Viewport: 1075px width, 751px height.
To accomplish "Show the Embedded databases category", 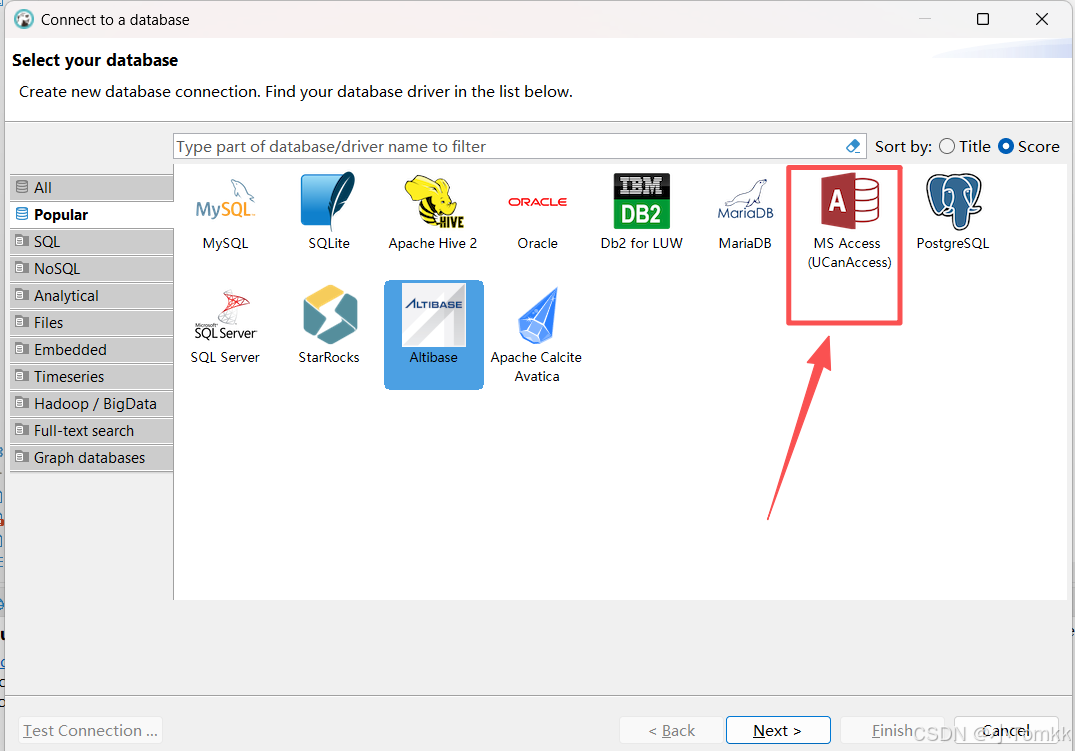I will coord(92,350).
